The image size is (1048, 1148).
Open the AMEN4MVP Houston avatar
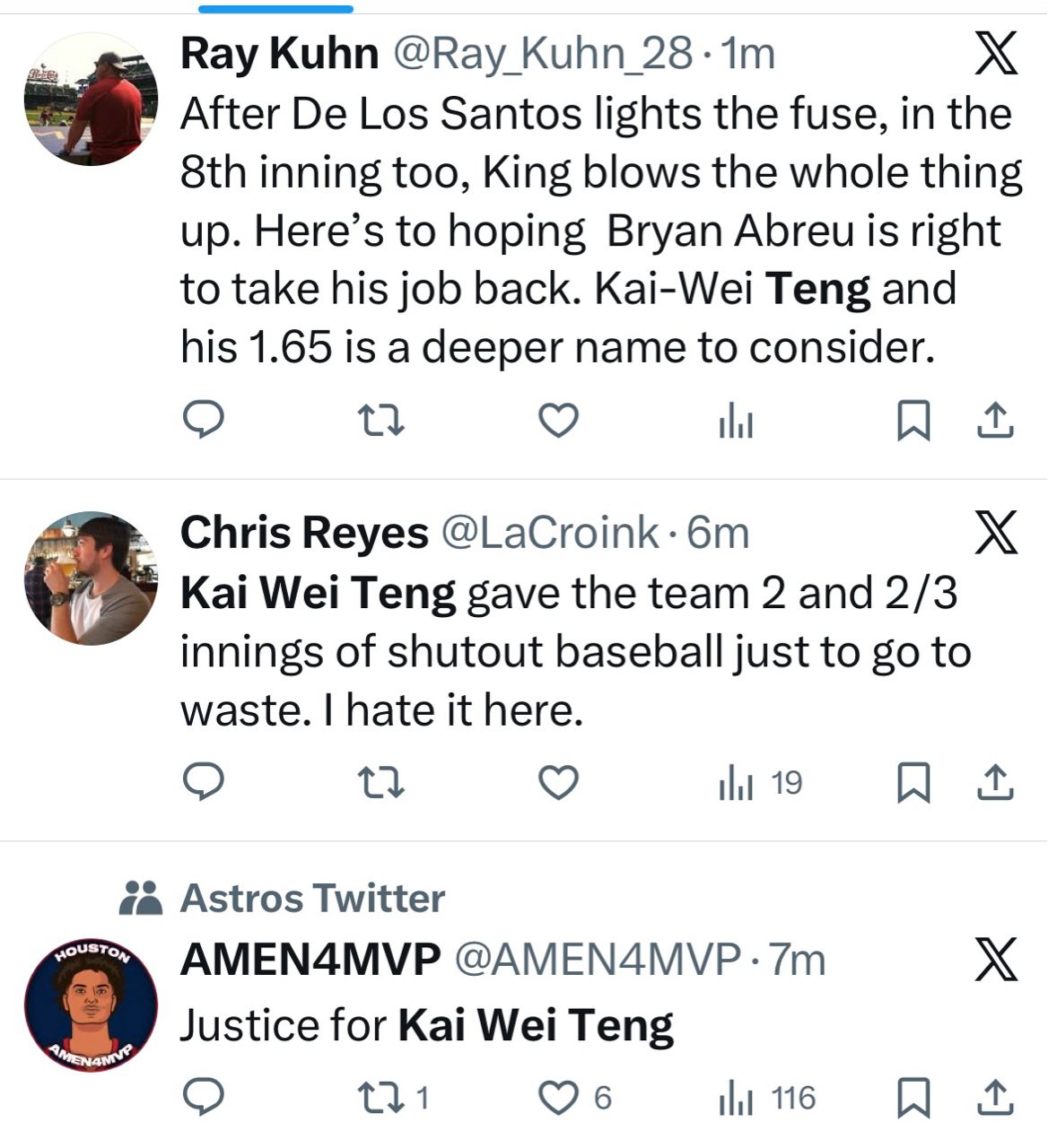(91, 1005)
